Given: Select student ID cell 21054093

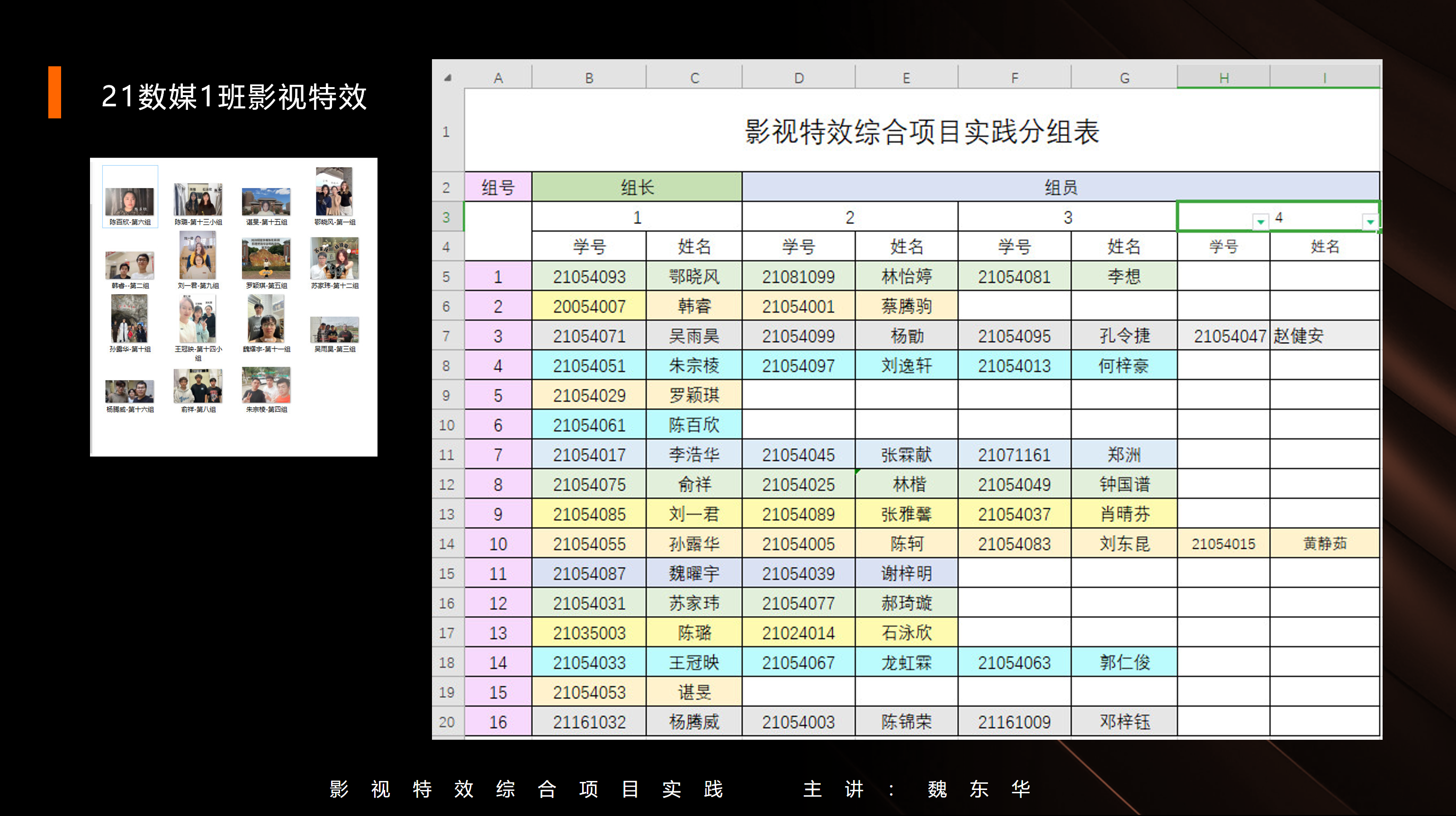Looking at the screenshot, I should (x=588, y=276).
